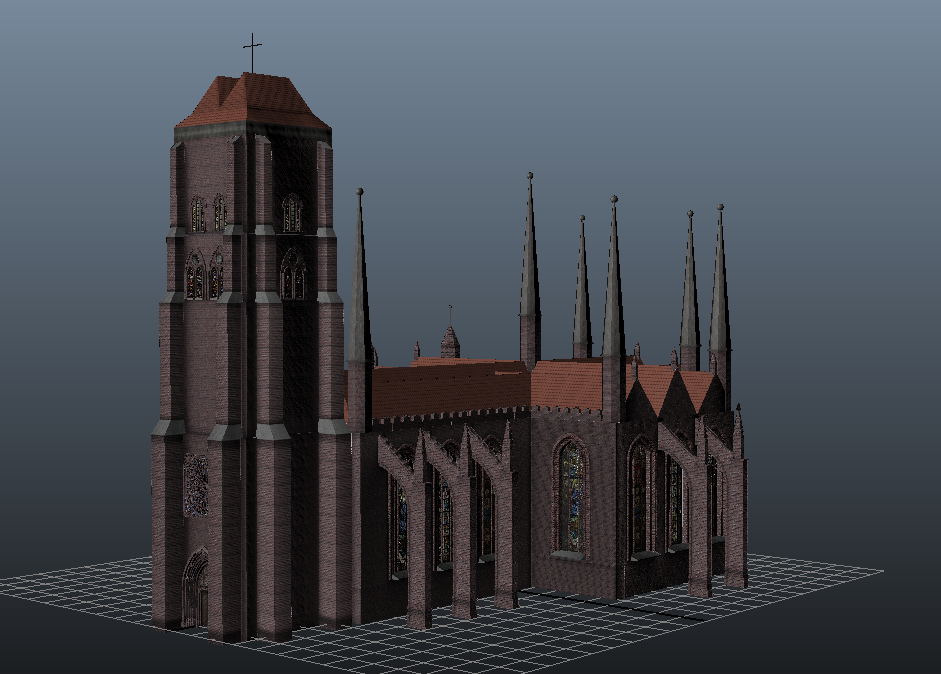This screenshot has width=941, height=674.
Task: Select the top-level twin windows on the tower's left face
Action: [208, 213]
